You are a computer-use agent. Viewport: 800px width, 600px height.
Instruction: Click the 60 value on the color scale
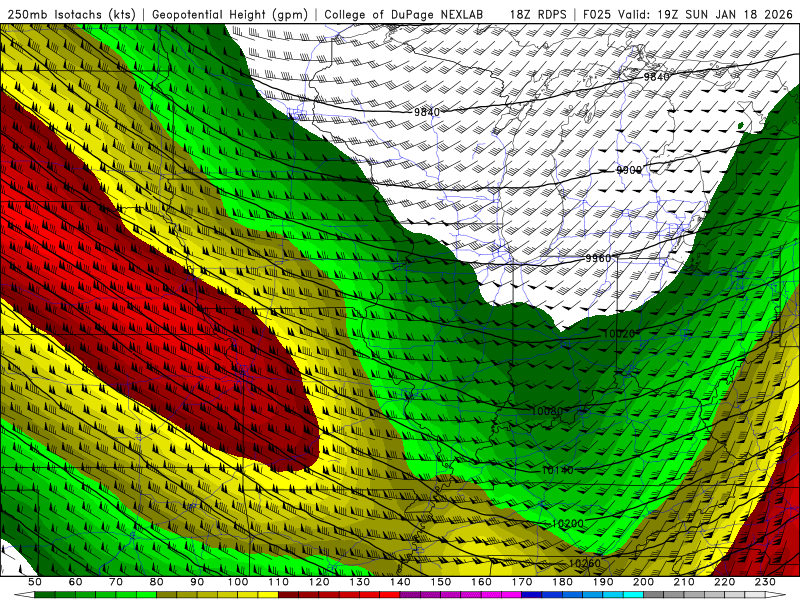(75, 582)
